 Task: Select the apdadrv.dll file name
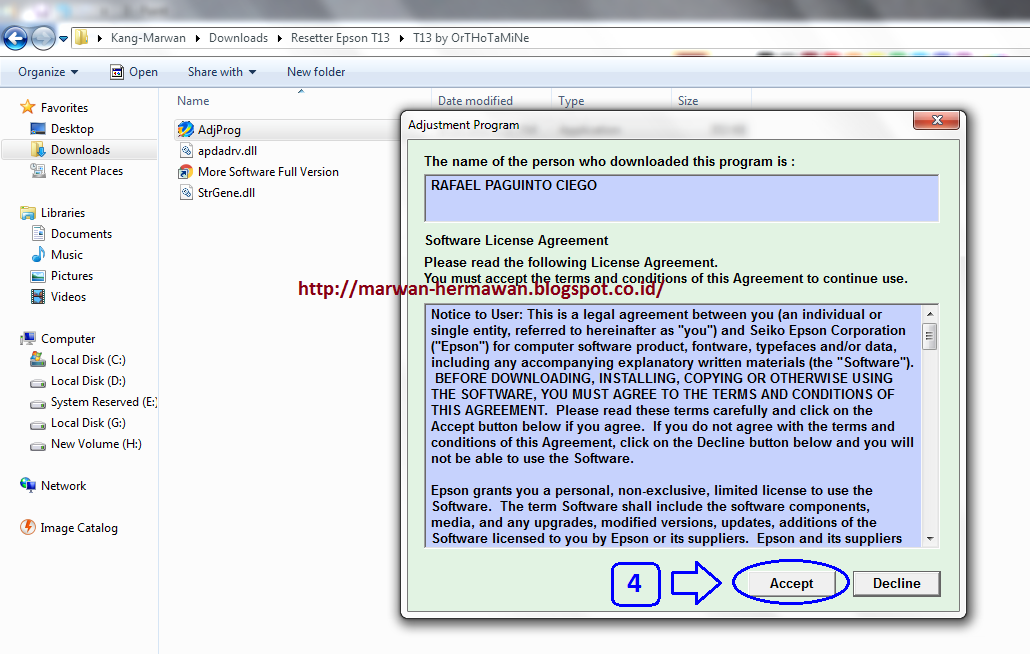(x=227, y=151)
